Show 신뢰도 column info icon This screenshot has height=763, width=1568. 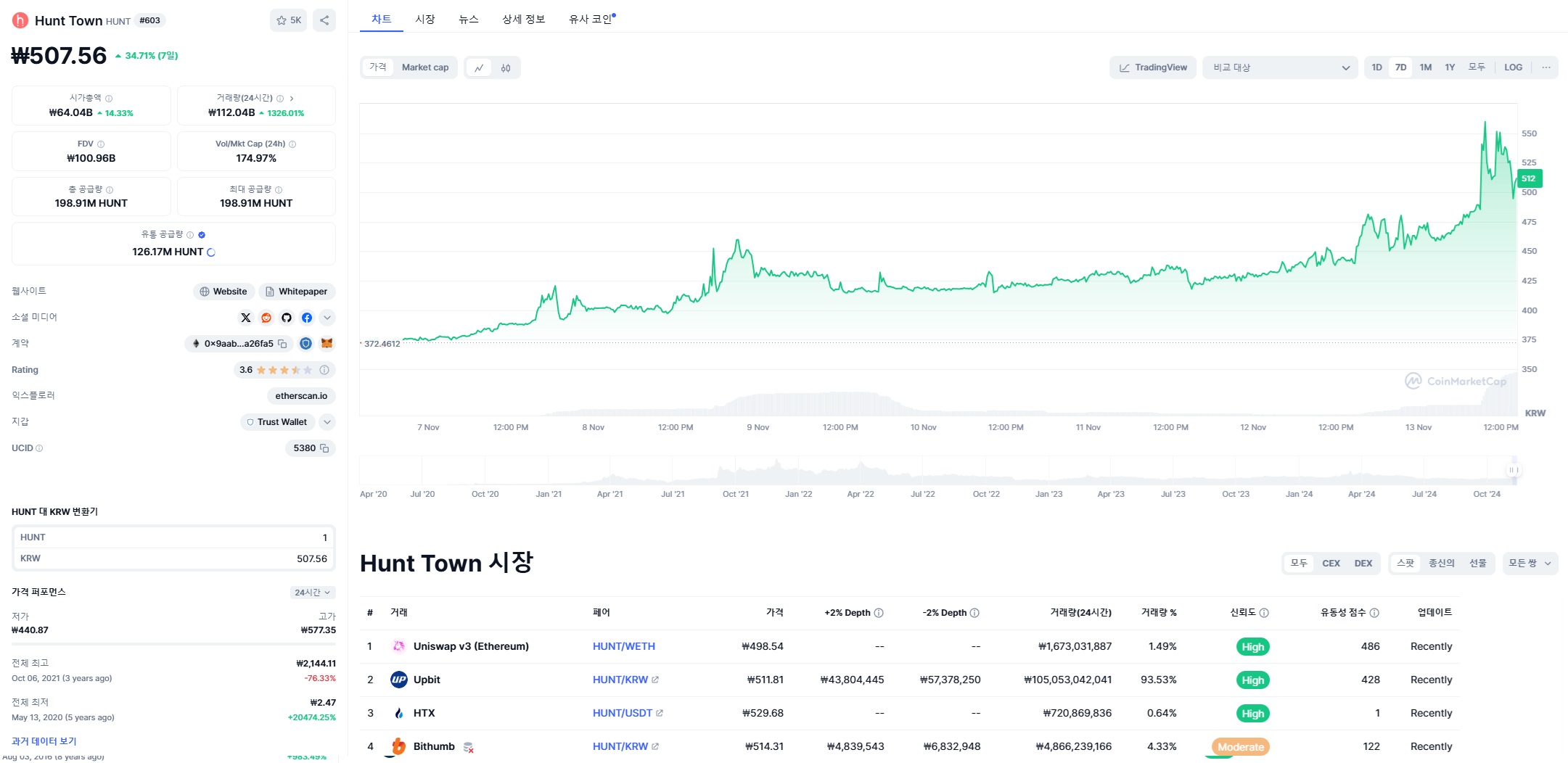[x=1264, y=613]
